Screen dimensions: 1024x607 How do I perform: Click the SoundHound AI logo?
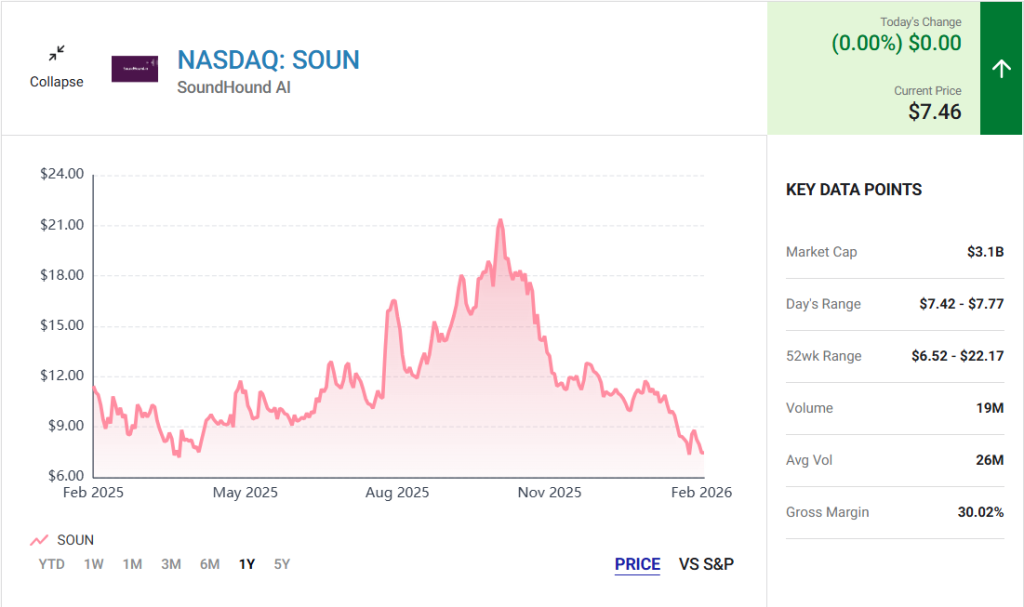click(x=136, y=68)
